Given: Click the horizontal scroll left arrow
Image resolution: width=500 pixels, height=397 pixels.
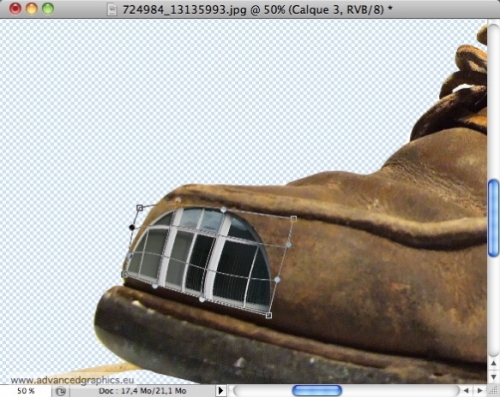Looking at the screenshot, I should (x=467, y=390).
